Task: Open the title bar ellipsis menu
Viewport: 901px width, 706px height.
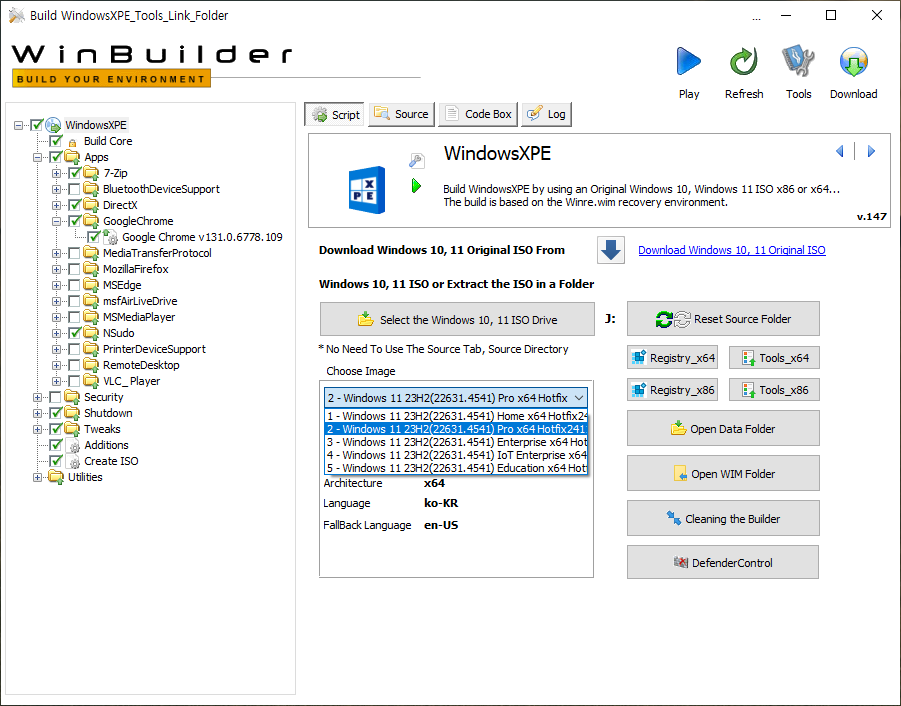Action: pos(756,17)
